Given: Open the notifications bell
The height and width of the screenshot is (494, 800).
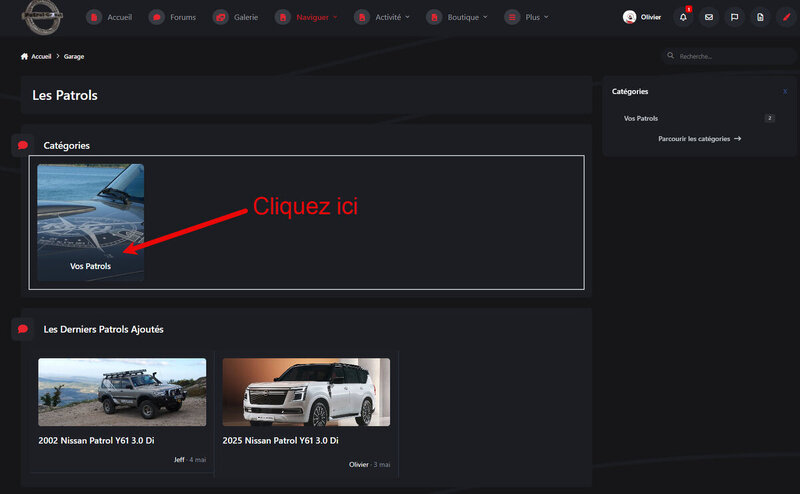Looking at the screenshot, I should [683, 17].
